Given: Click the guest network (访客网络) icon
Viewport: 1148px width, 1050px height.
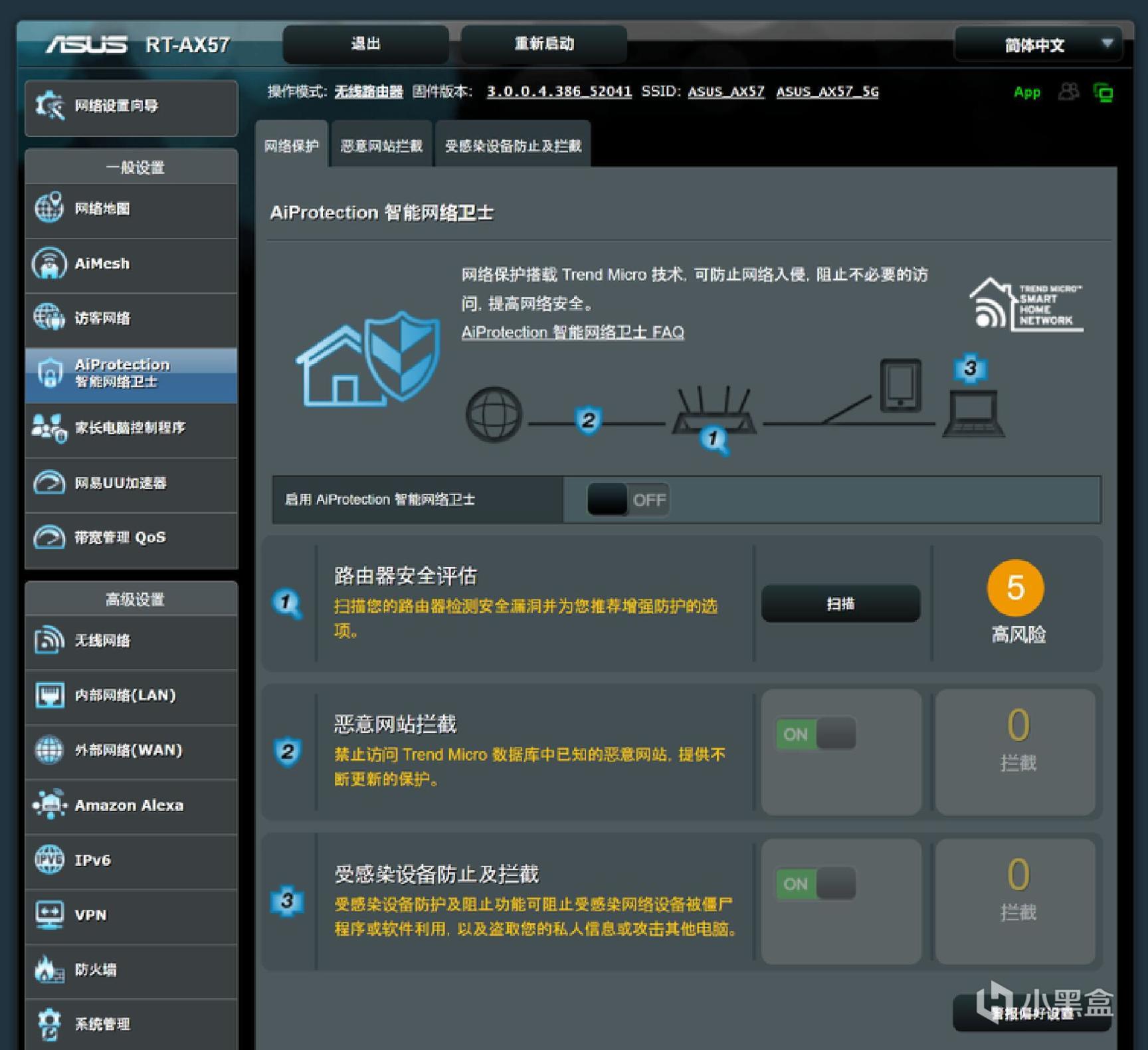Looking at the screenshot, I should [x=49, y=318].
